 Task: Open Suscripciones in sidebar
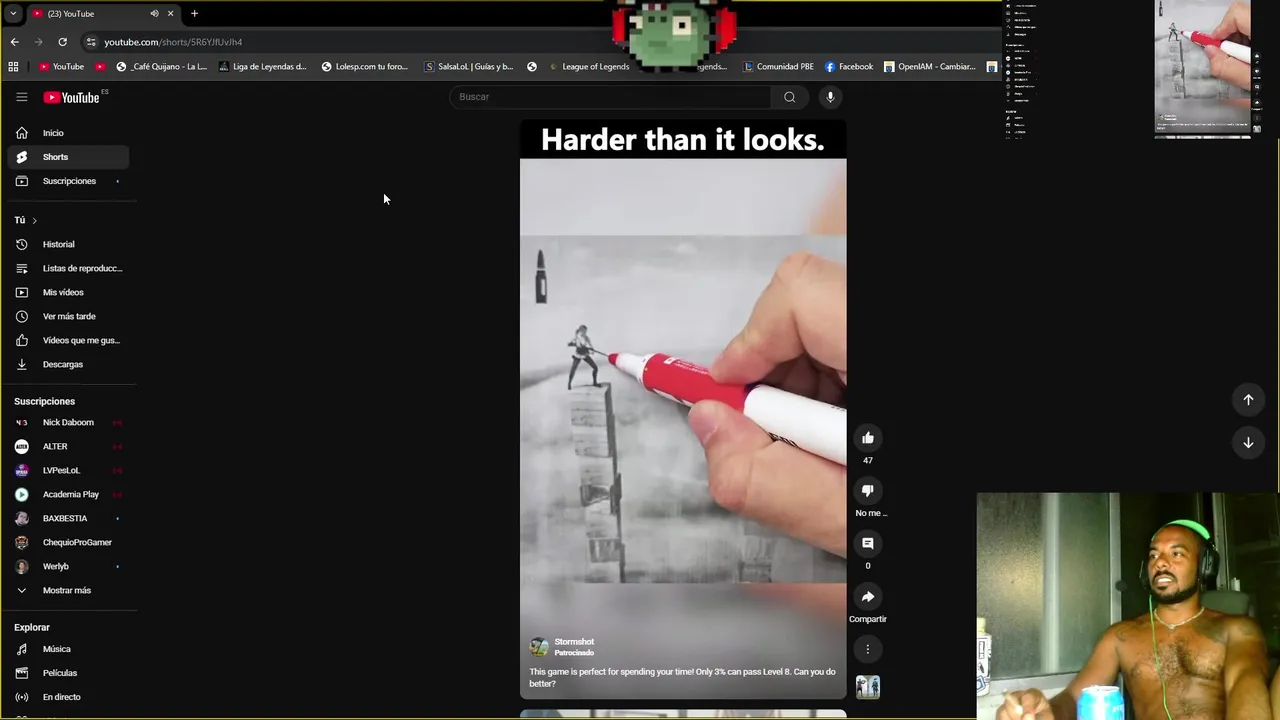click(68, 181)
